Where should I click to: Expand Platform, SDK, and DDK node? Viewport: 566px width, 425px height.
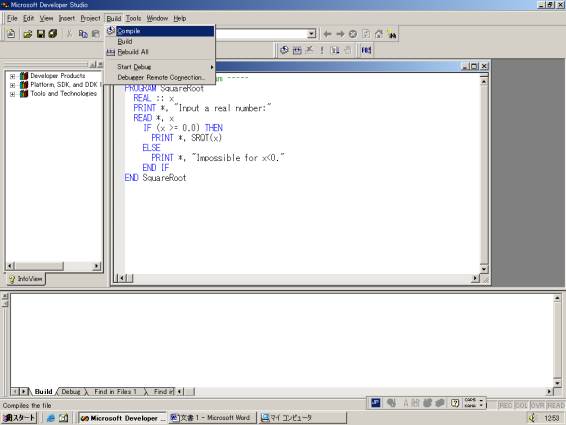(x=12, y=85)
